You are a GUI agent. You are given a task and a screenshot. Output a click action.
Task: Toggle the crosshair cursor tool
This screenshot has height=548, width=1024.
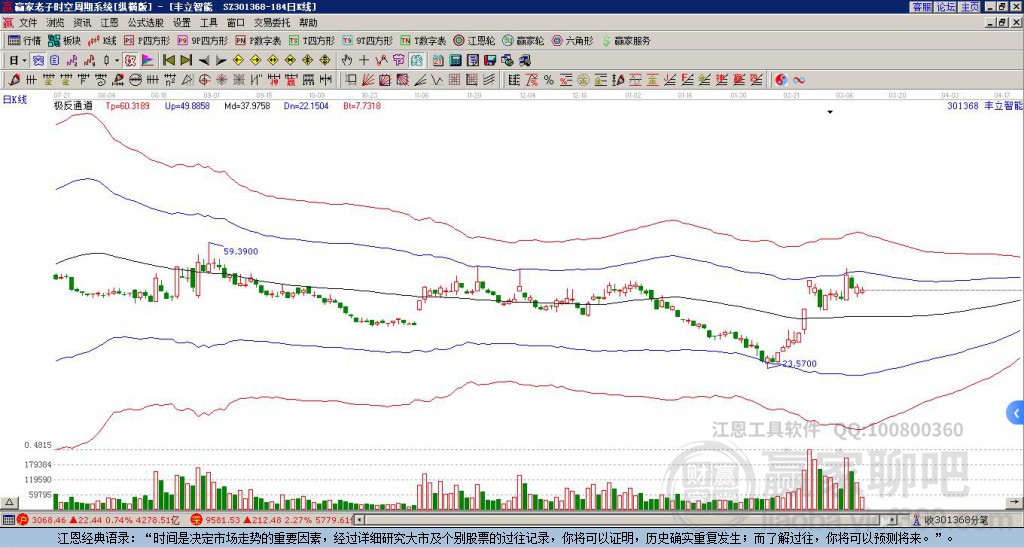click(364, 61)
